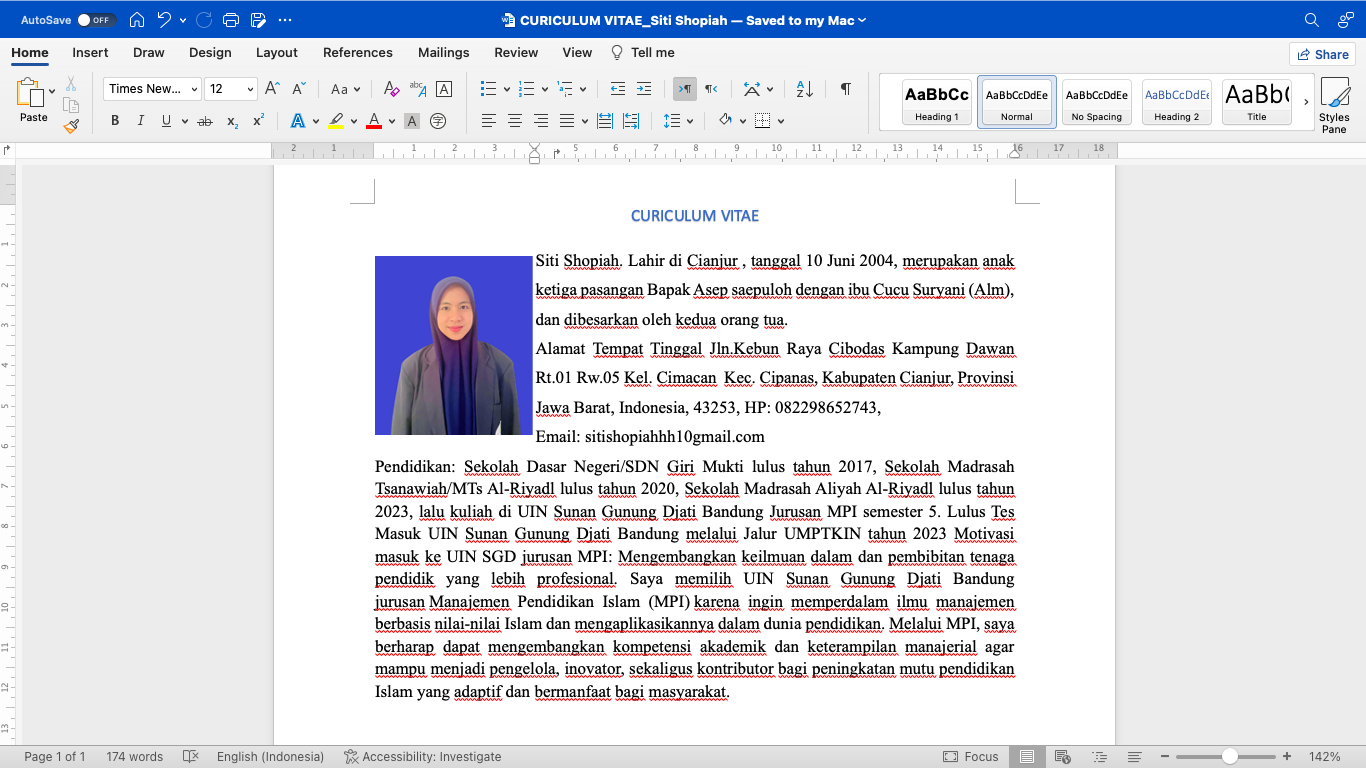Center-align text with the Center icon

point(515,121)
